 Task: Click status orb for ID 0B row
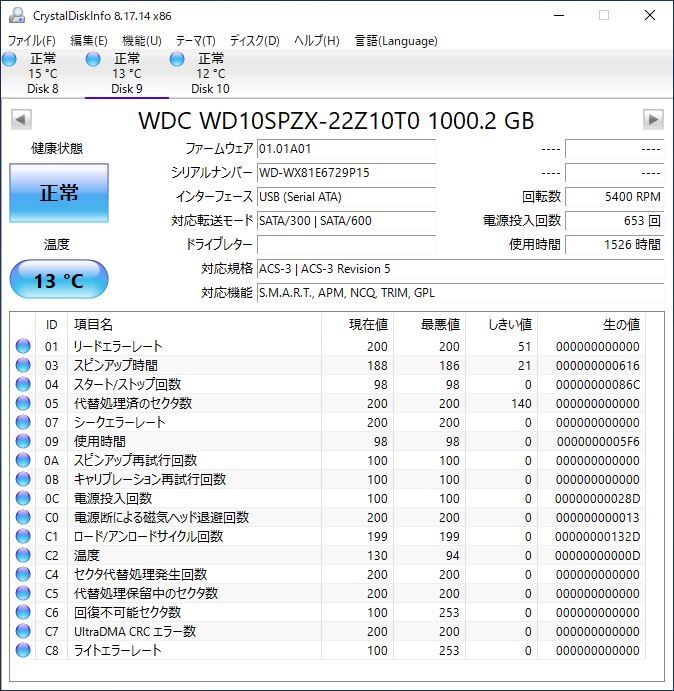pyautogui.click(x=23, y=479)
